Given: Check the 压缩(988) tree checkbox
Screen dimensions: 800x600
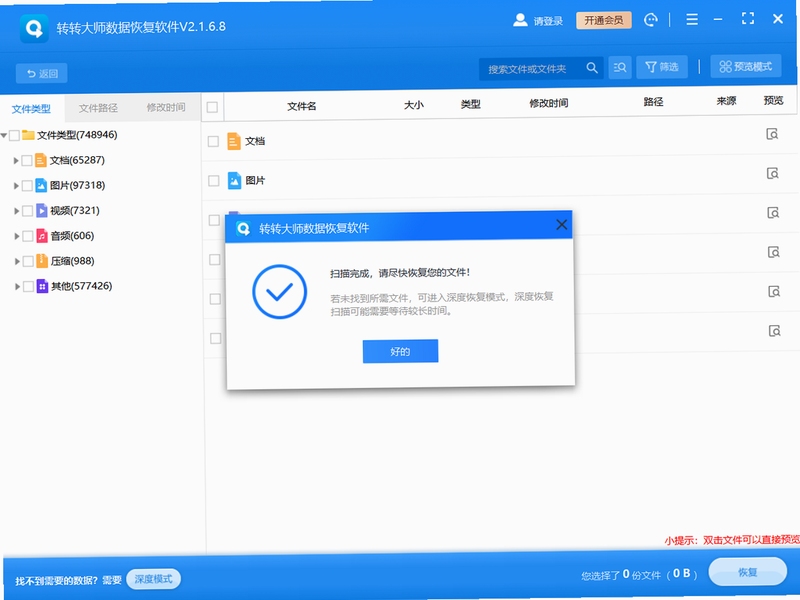Looking at the screenshot, I should (29, 261).
